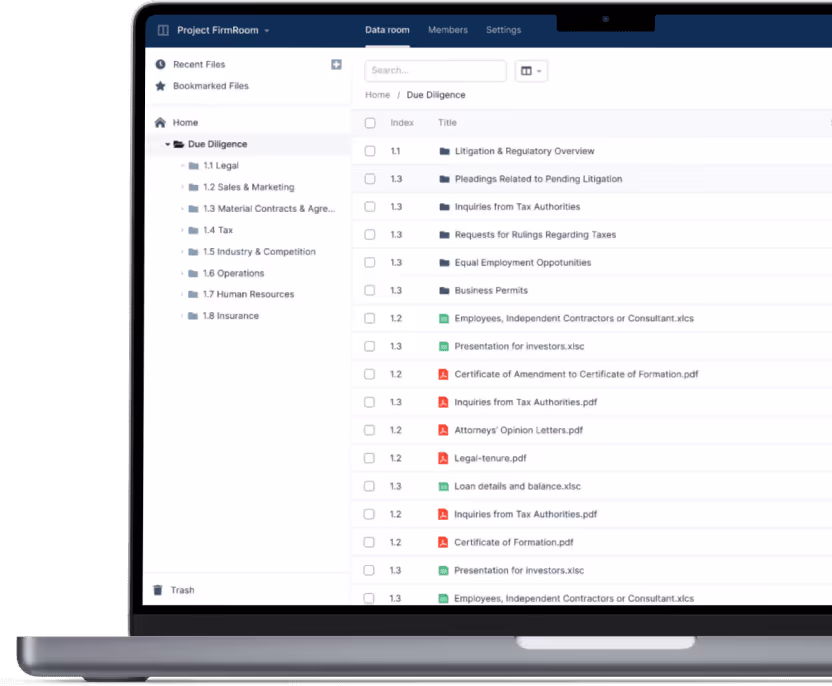The height and width of the screenshot is (686, 832).
Task: Click the Home house icon in tree
Action: point(160,123)
